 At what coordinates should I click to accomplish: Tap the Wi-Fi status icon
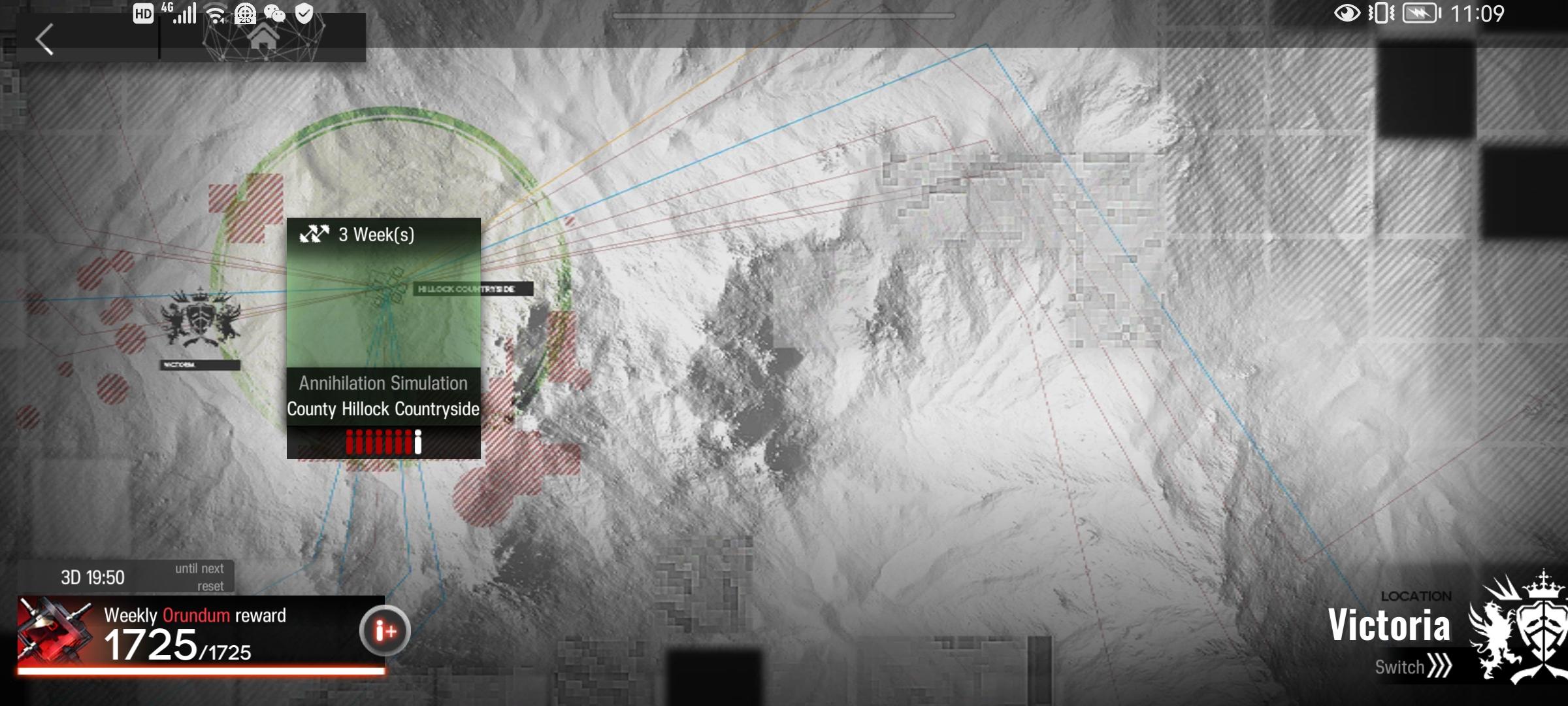click(215, 14)
